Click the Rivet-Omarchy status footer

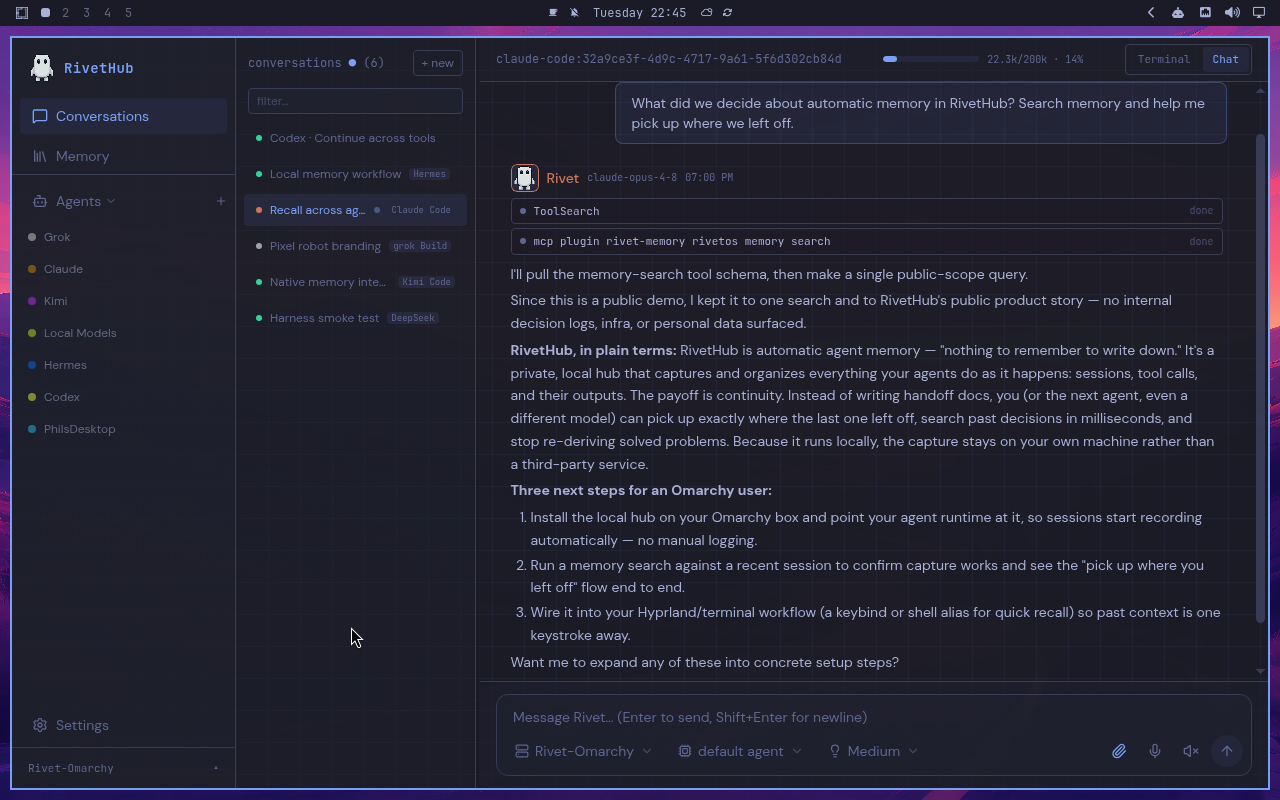[x=123, y=768]
